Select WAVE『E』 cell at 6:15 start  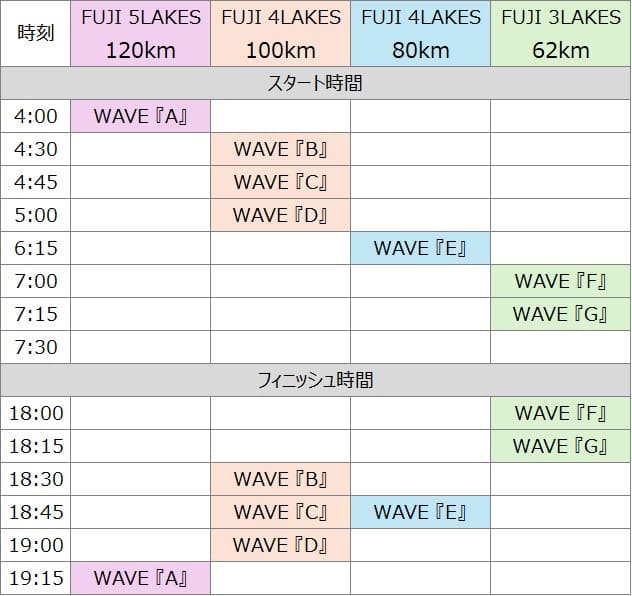[x=420, y=248]
